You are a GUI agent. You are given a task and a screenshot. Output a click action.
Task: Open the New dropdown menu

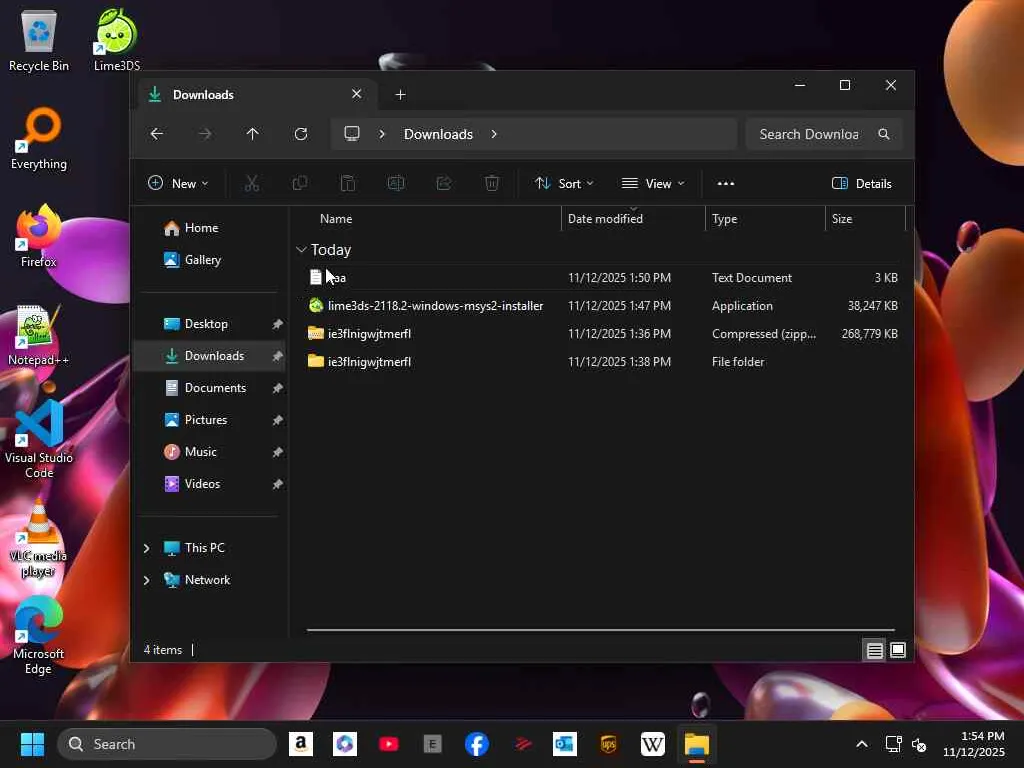tap(178, 184)
